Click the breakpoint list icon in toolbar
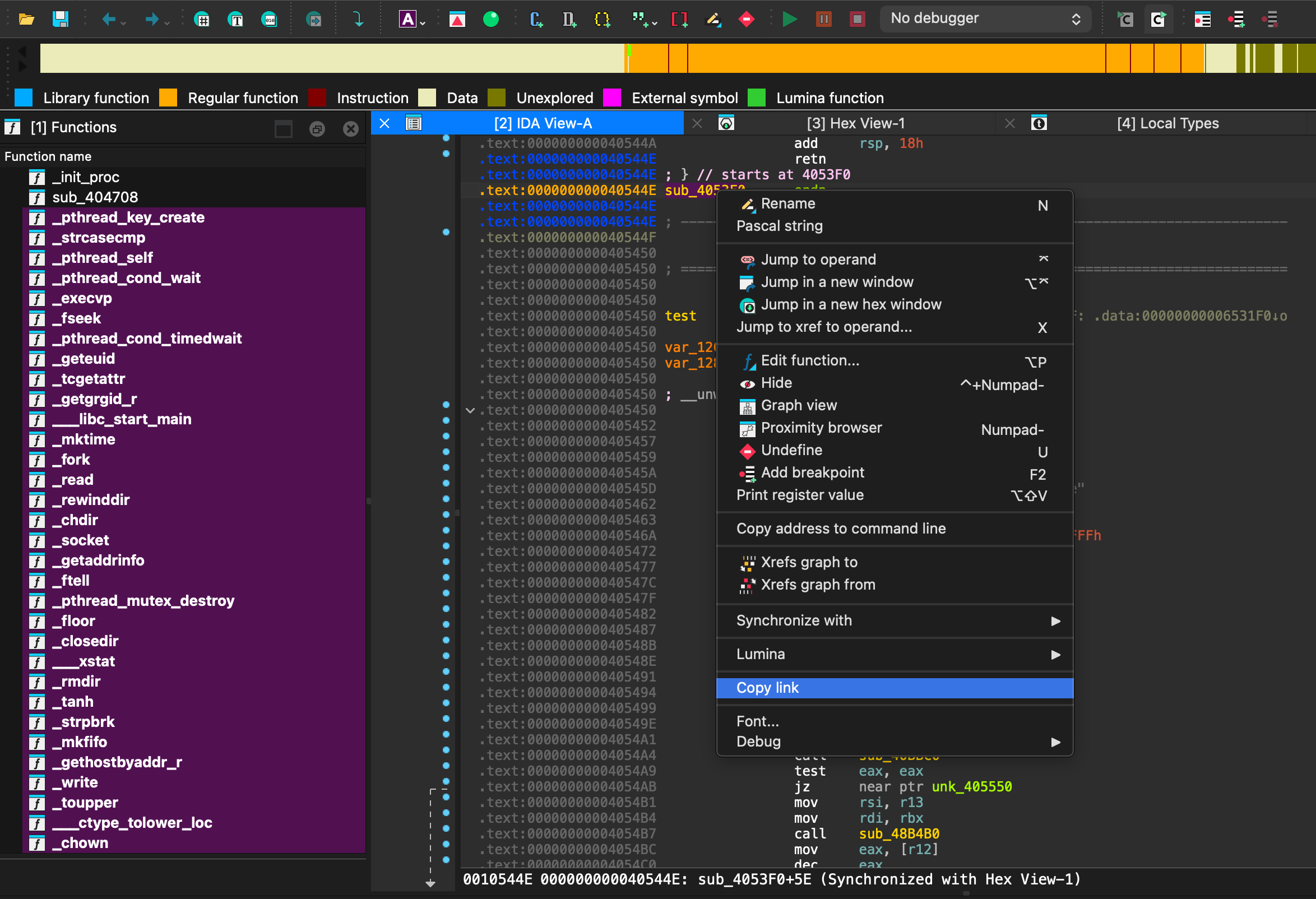Screen dimensions: 1316x899 pyautogui.click(x=1202, y=19)
